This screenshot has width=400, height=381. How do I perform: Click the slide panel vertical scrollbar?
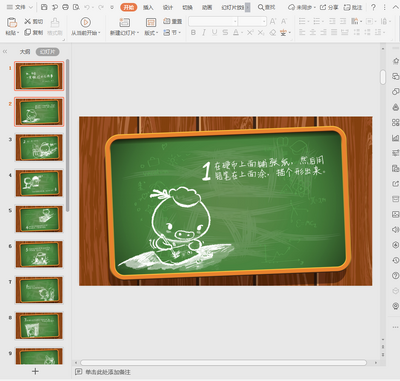point(68,135)
